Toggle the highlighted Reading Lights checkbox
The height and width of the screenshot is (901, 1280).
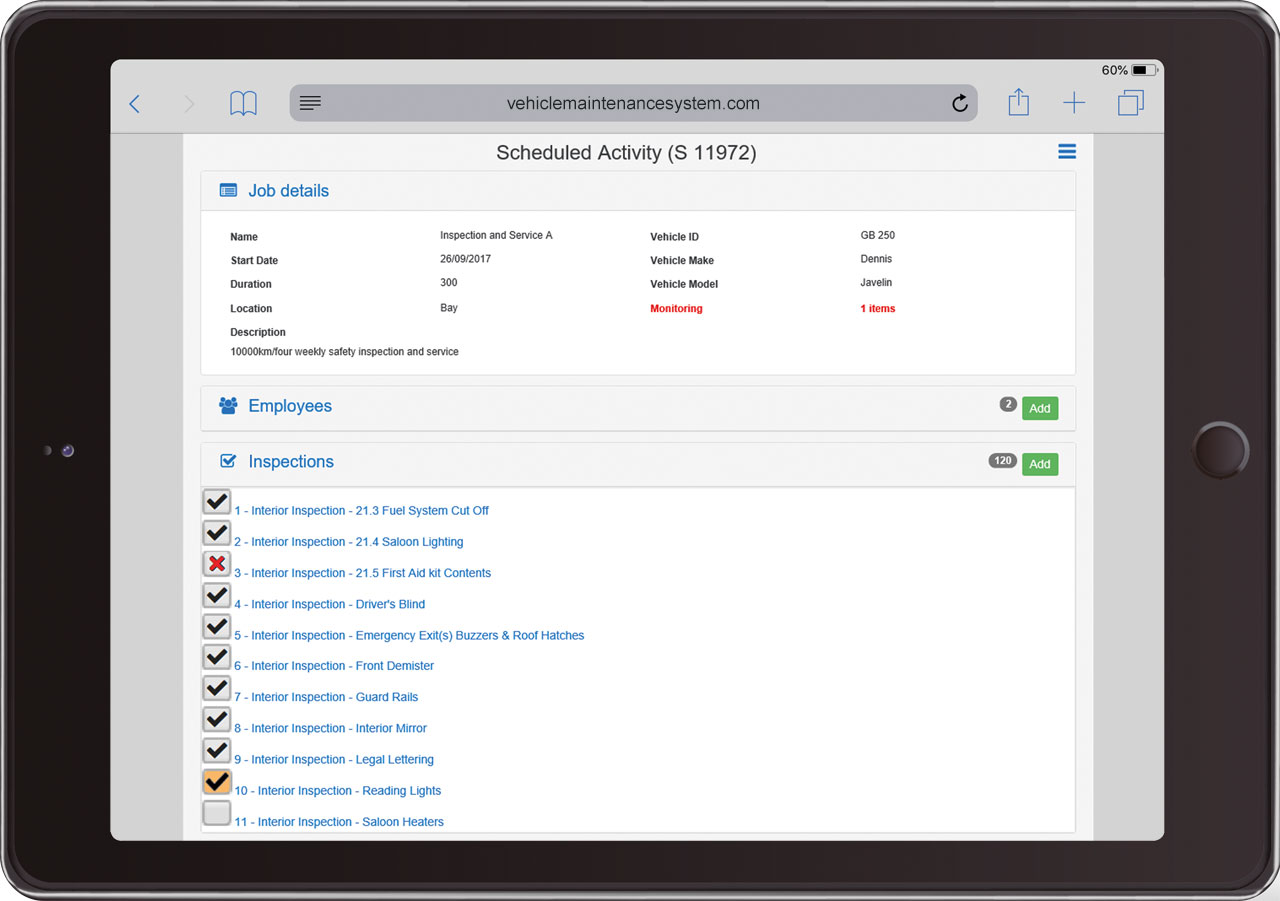217,781
